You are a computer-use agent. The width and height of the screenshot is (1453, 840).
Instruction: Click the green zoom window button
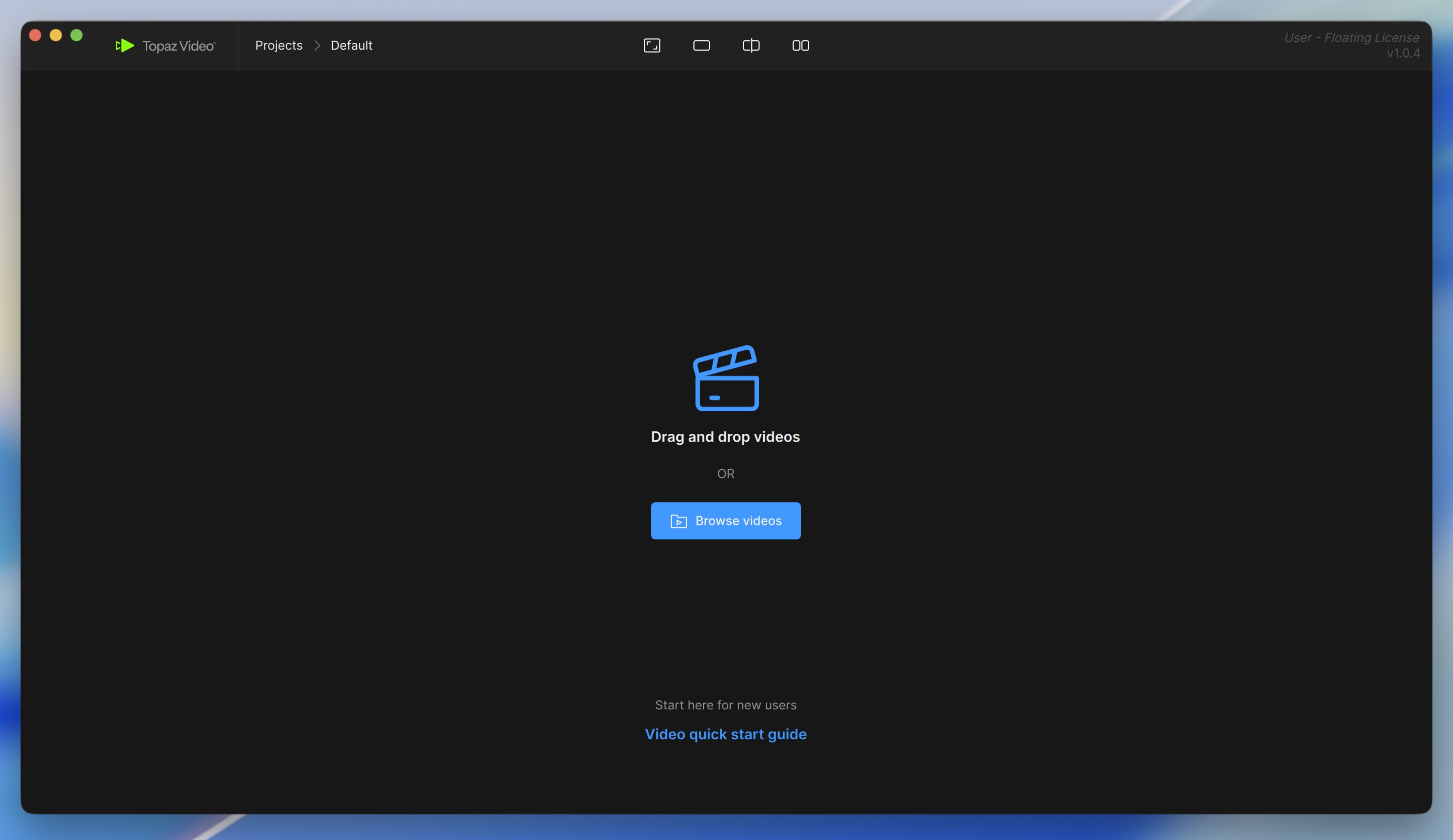pos(76,35)
